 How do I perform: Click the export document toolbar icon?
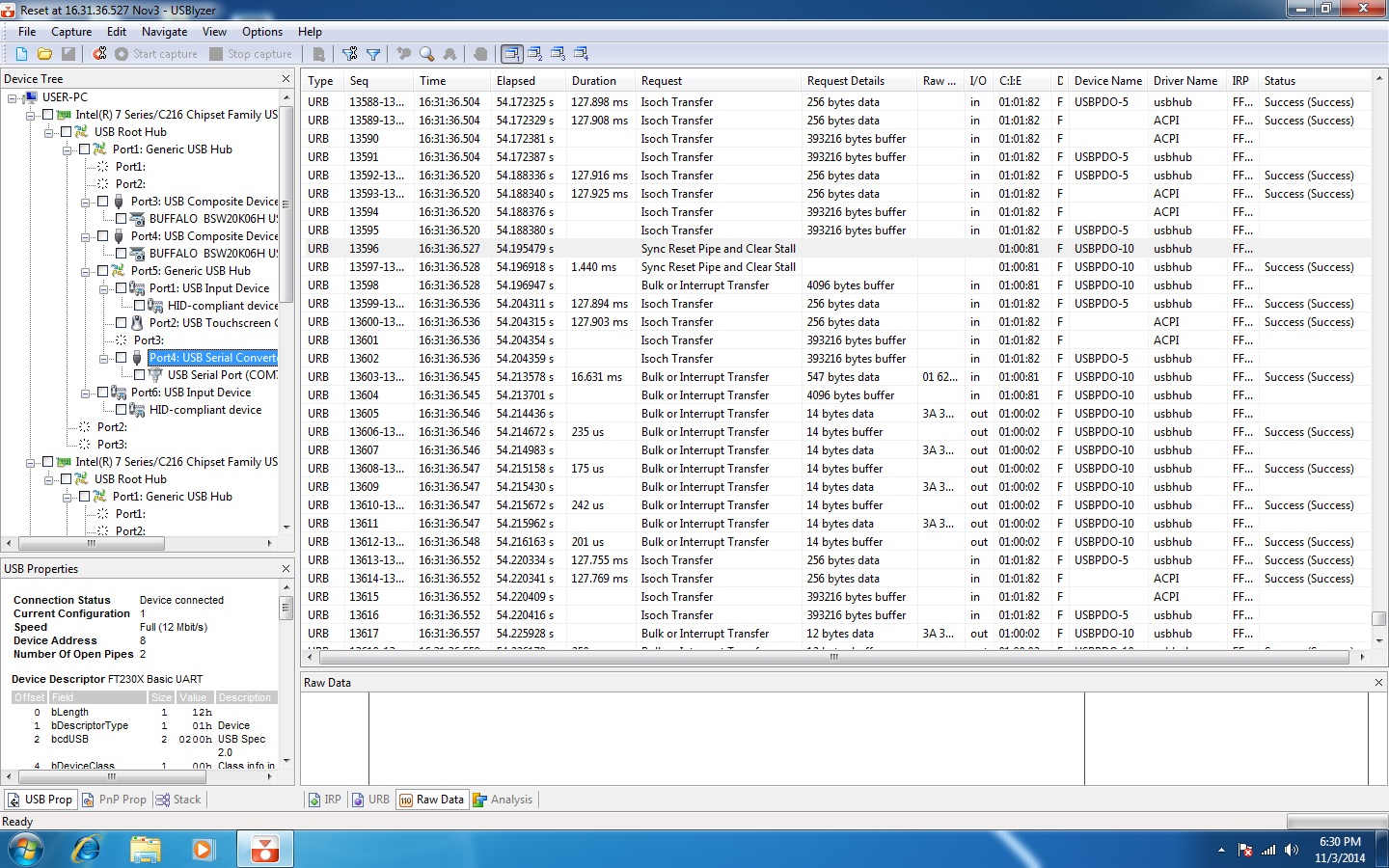(319, 54)
